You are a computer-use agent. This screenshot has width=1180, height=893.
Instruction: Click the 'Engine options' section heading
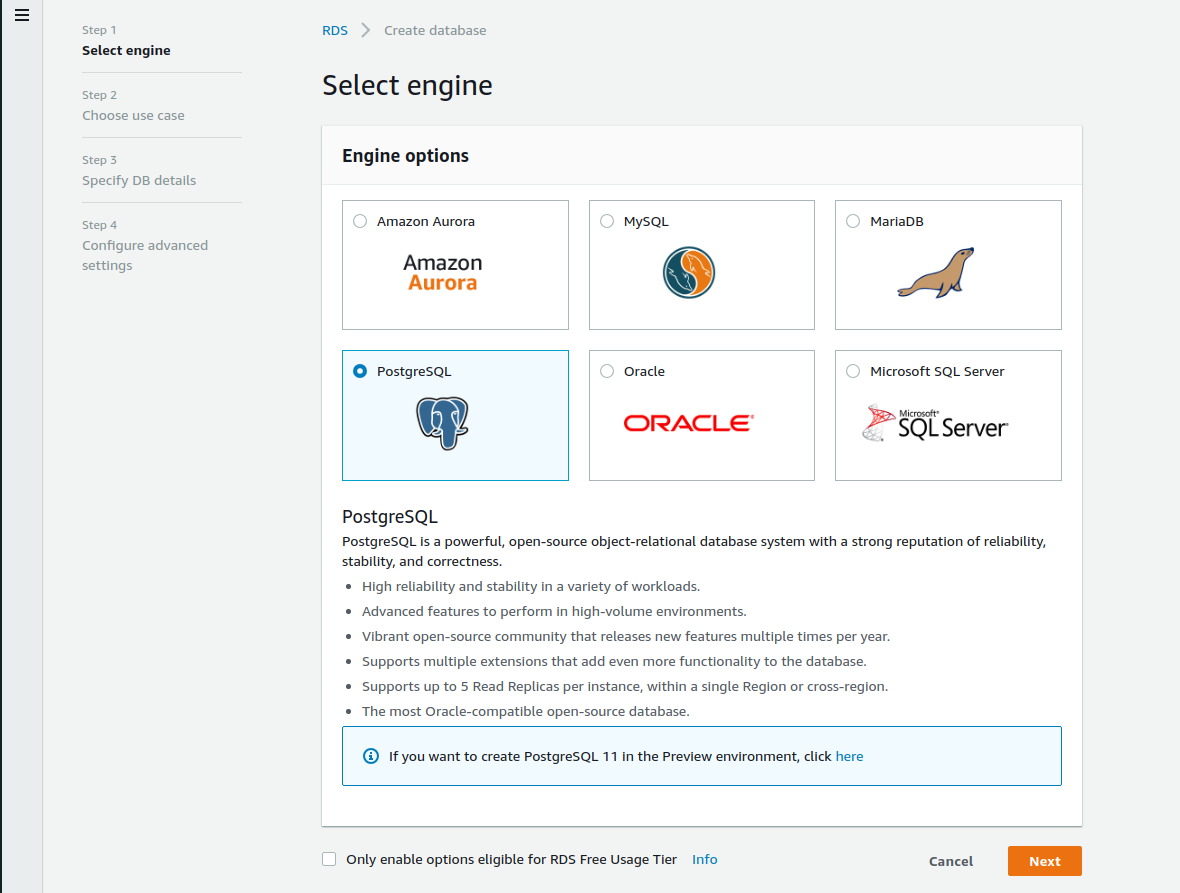tap(406, 156)
